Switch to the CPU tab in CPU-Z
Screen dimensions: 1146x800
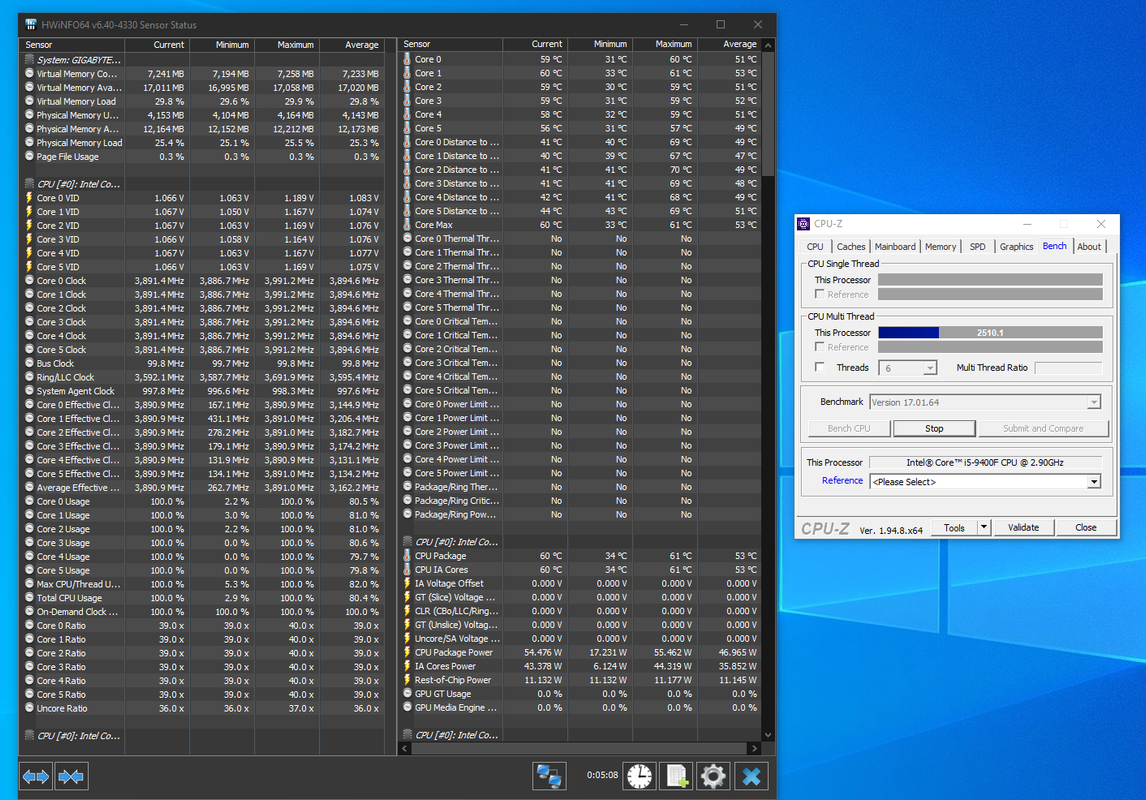click(x=815, y=247)
